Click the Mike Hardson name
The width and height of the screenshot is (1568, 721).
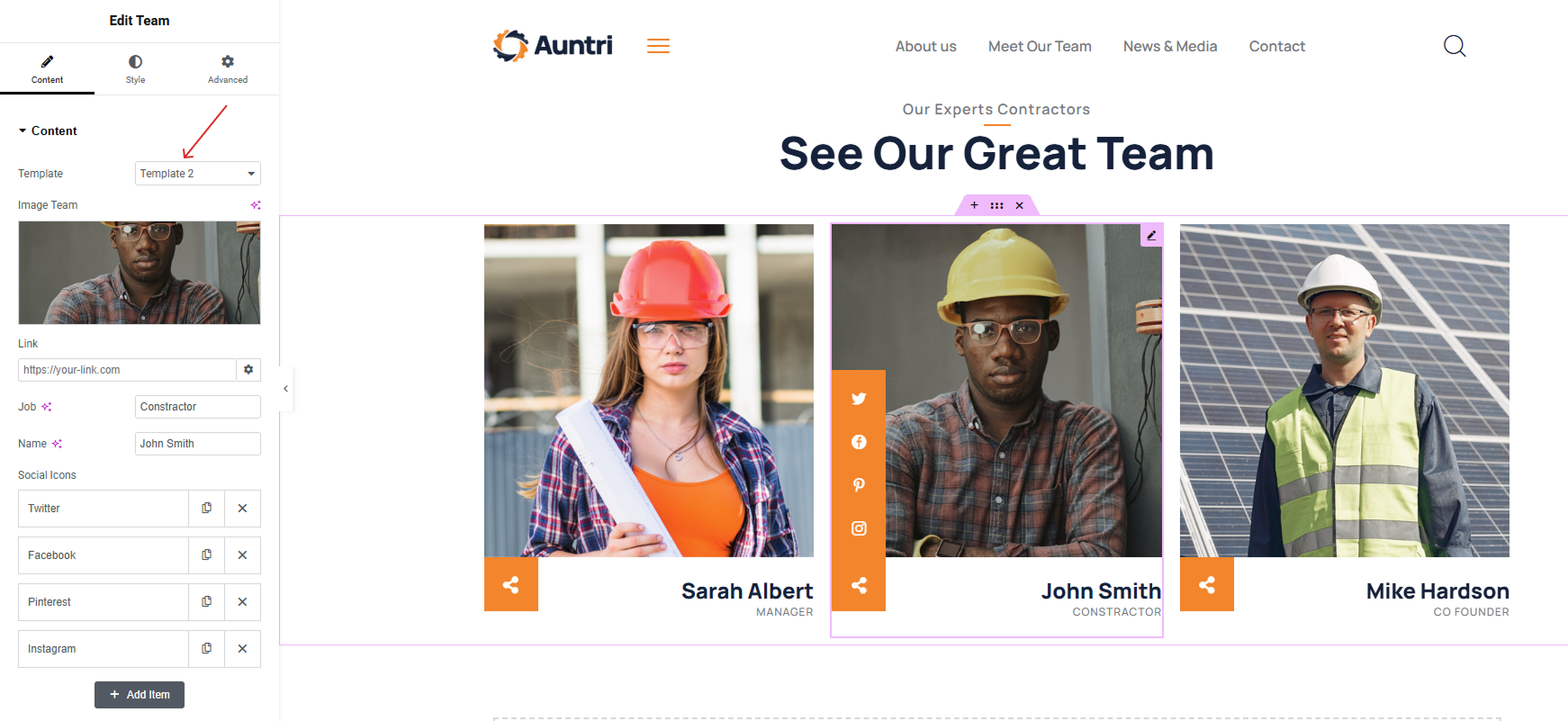(1437, 591)
